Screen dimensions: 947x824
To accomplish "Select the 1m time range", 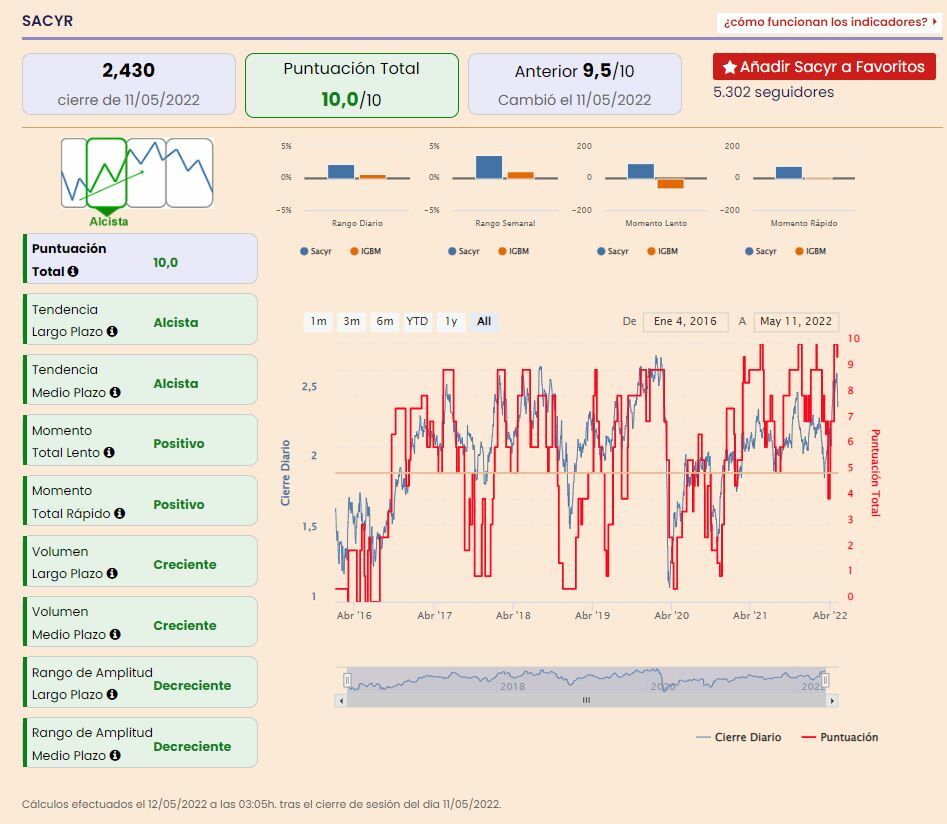I will (318, 321).
